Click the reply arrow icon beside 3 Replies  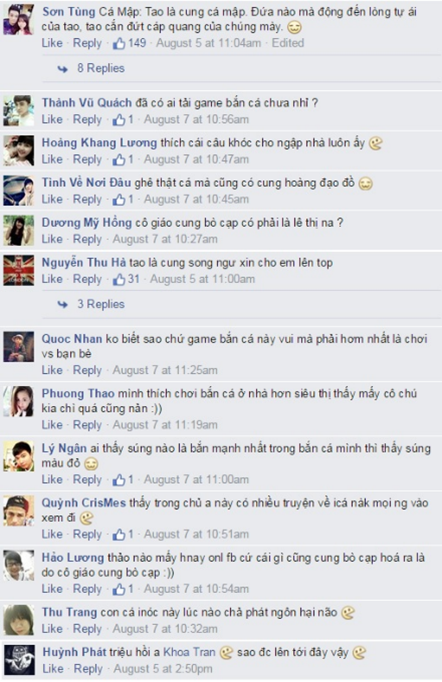tap(63, 304)
